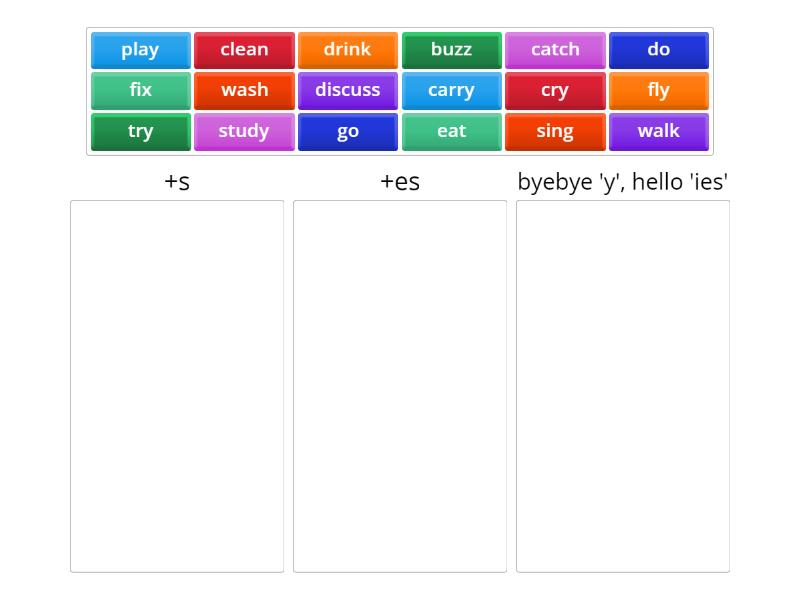This screenshot has width=800, height=600.
Task: Click the 'discuss' word tile
Action: (x=348, y=90)
